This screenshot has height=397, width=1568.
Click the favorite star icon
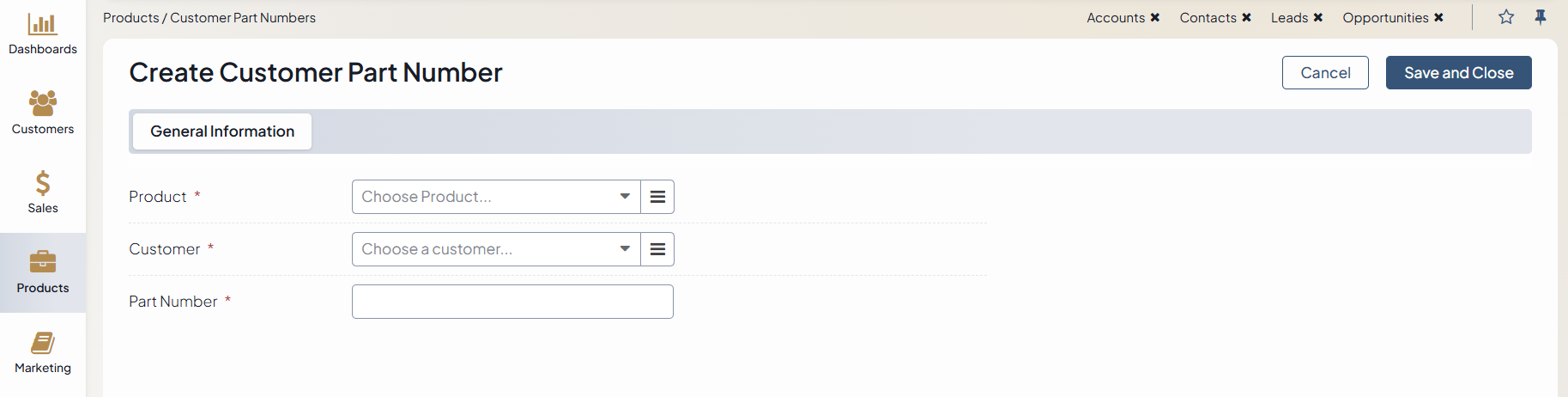click(x=1506, y=17)
